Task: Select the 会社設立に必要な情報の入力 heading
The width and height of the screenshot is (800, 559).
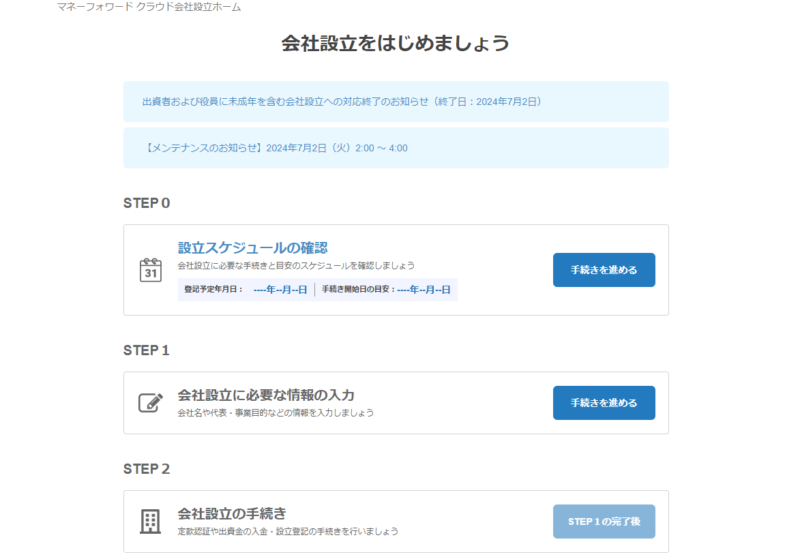Action: pyautogui.click(x=266, y=394)
